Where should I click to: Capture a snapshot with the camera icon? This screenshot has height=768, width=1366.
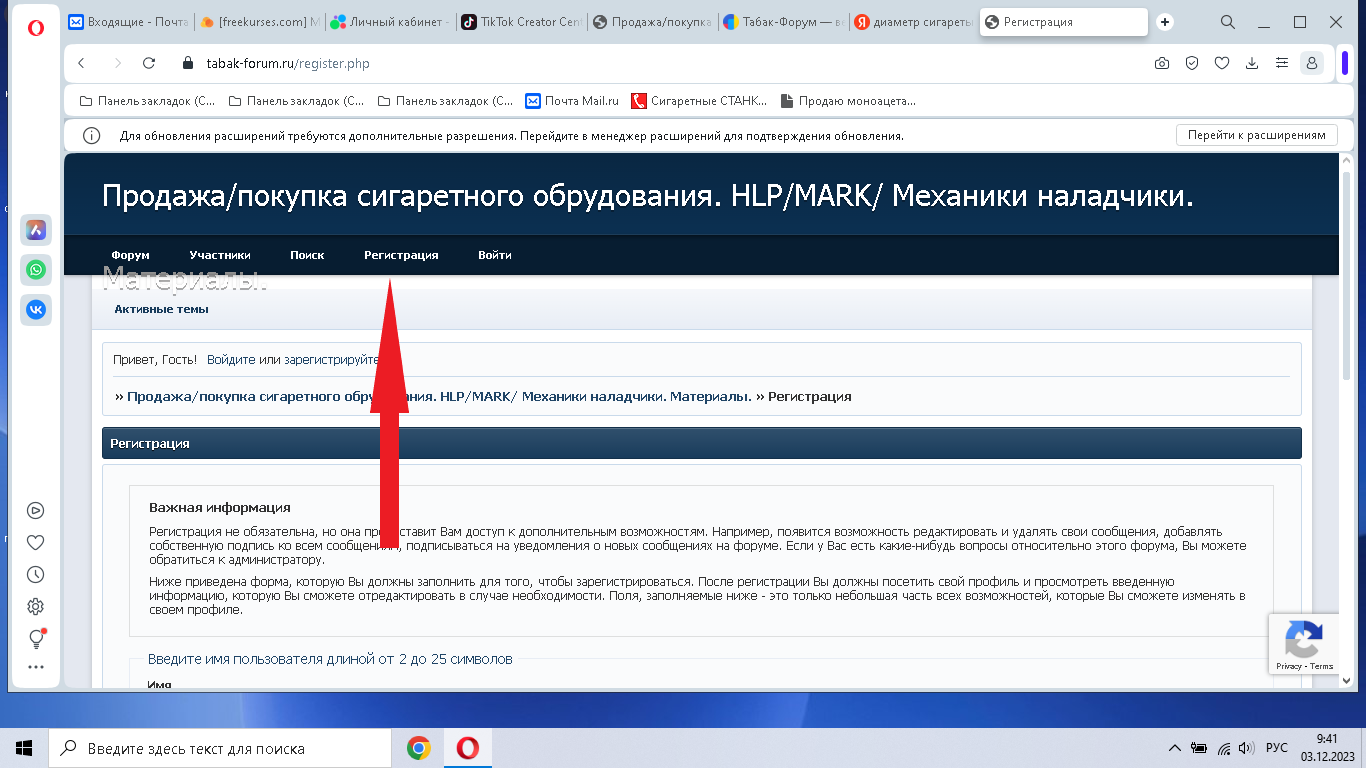point(1161,62)
